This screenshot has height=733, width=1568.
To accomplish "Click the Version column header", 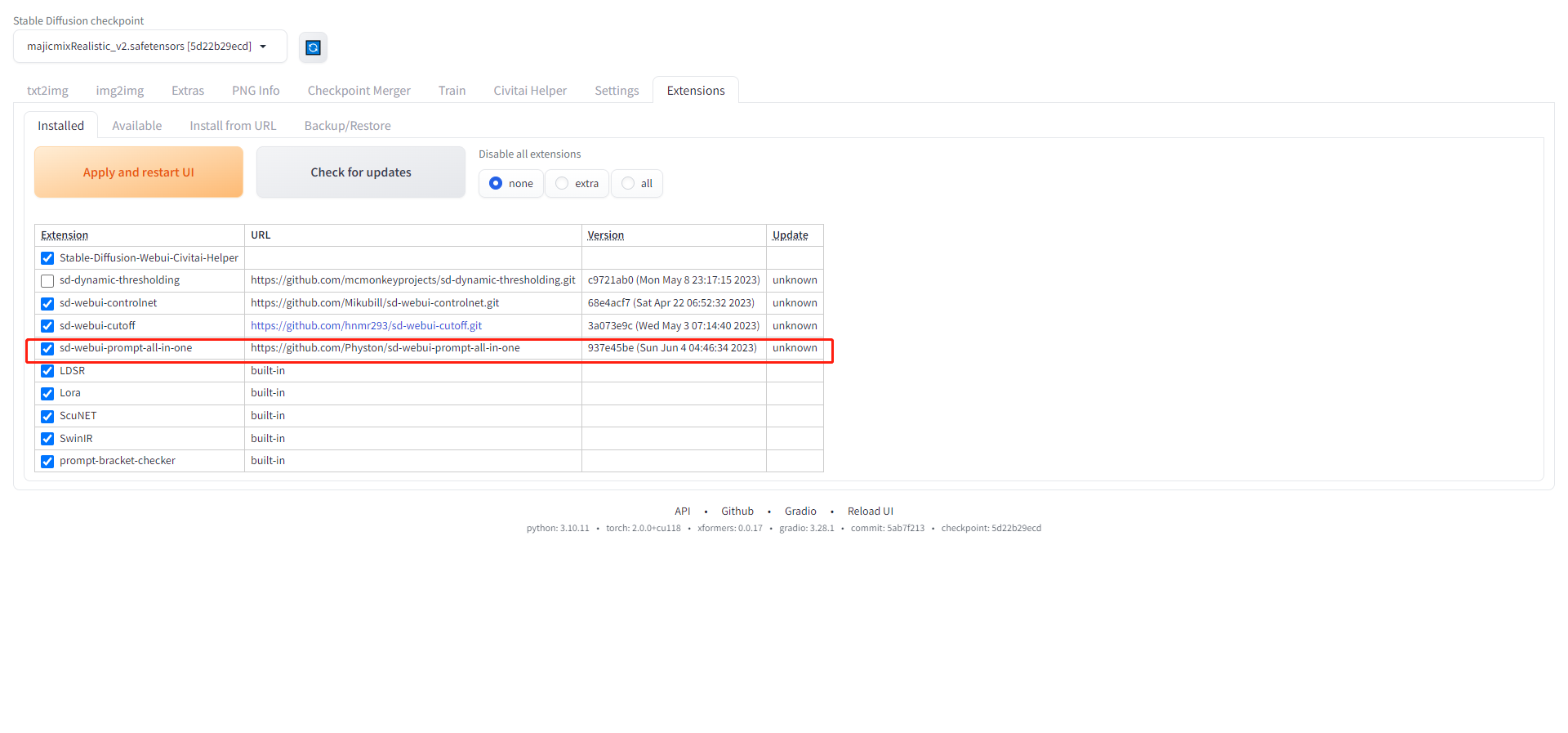I will [x=605, y=235].
